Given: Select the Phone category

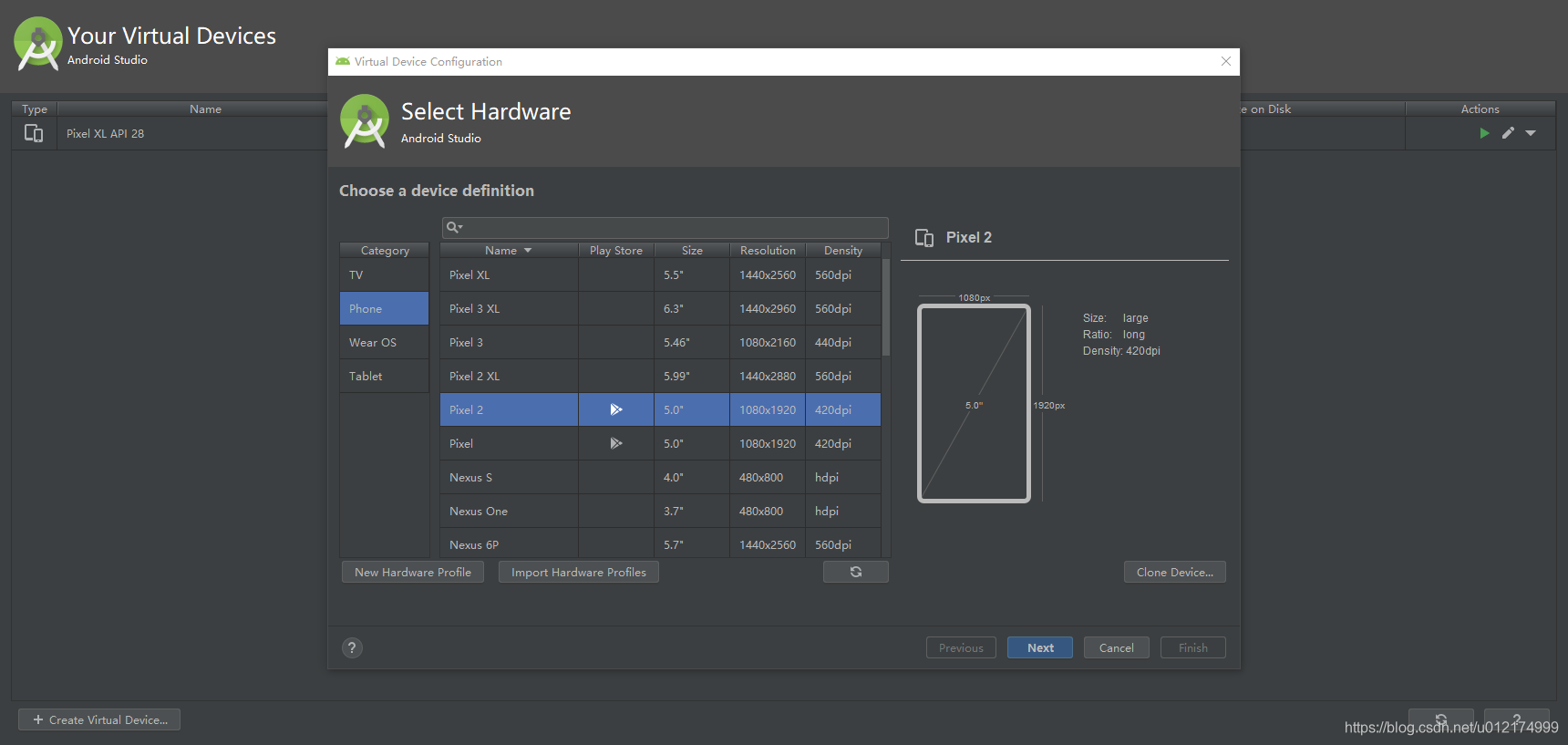Looking at the screenshot, I should (384, 308).
